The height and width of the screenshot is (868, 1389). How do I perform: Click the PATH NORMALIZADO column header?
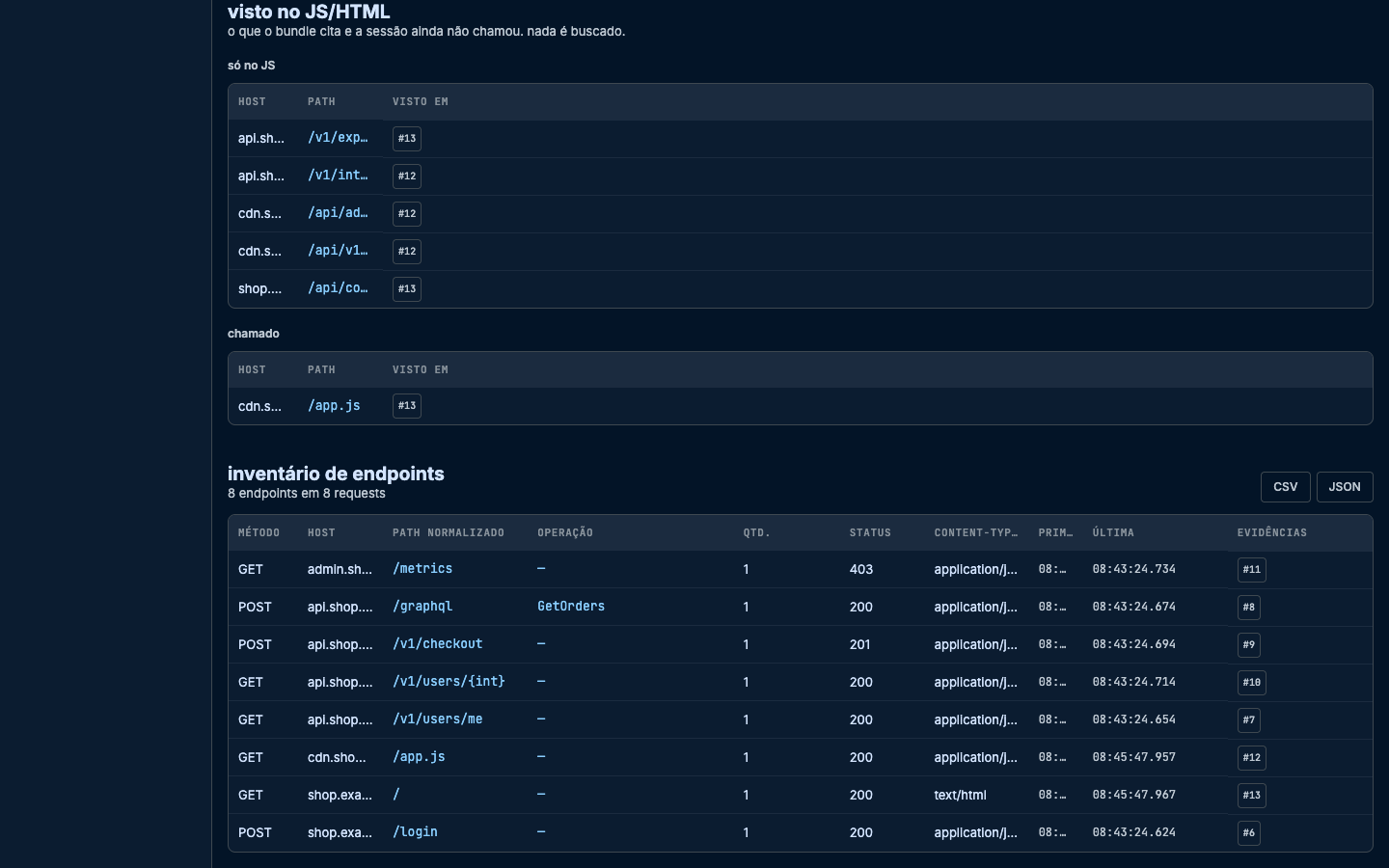[x=449, y=533]
